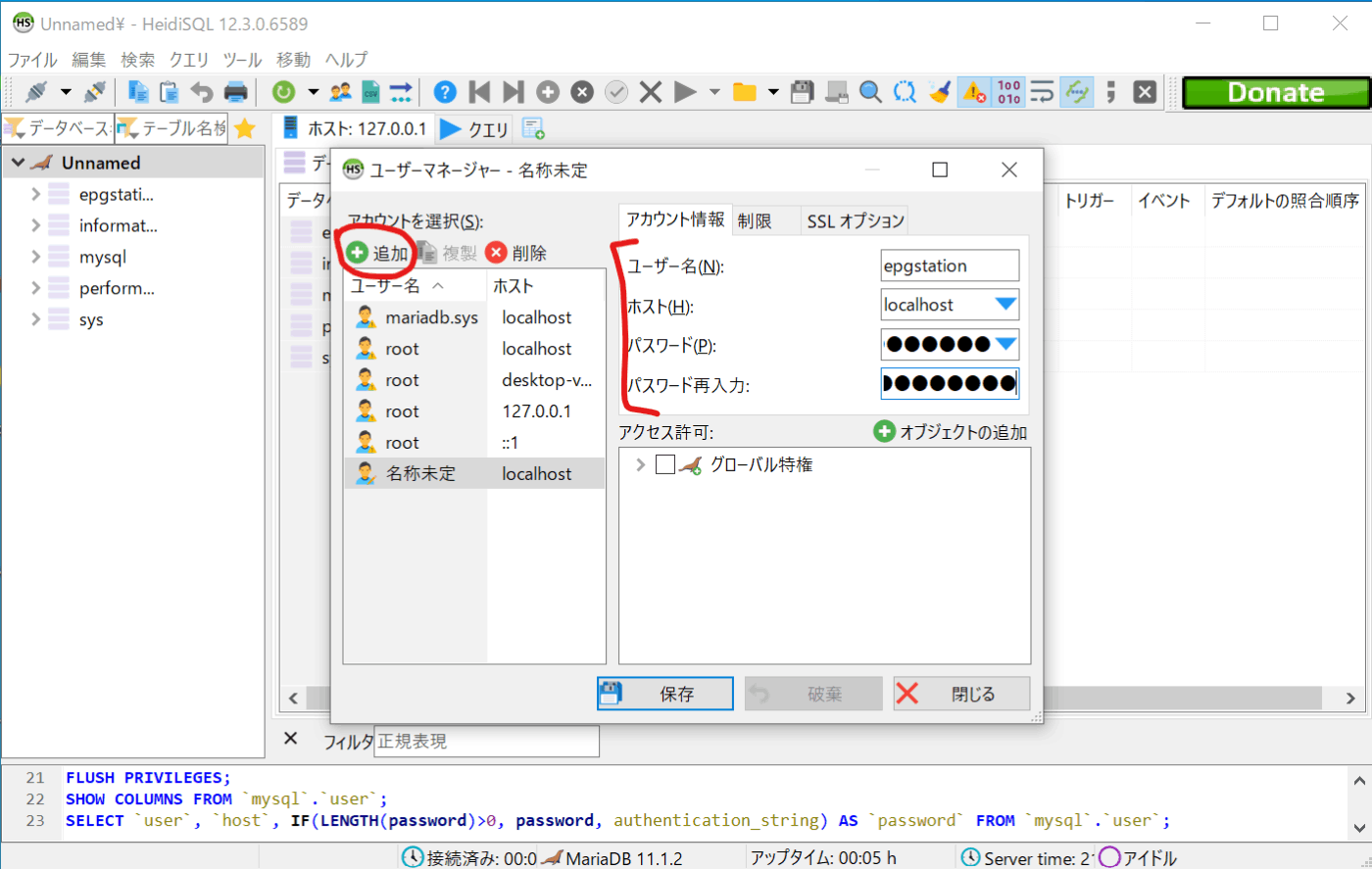
Task: Click the yellow folder load SQL icon
Action: tap(745, 92)
